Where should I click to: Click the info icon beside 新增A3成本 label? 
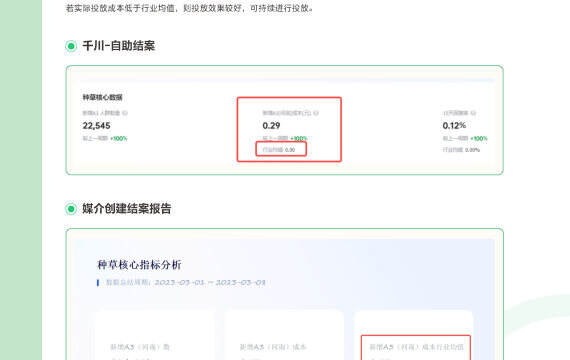(316, 113)
